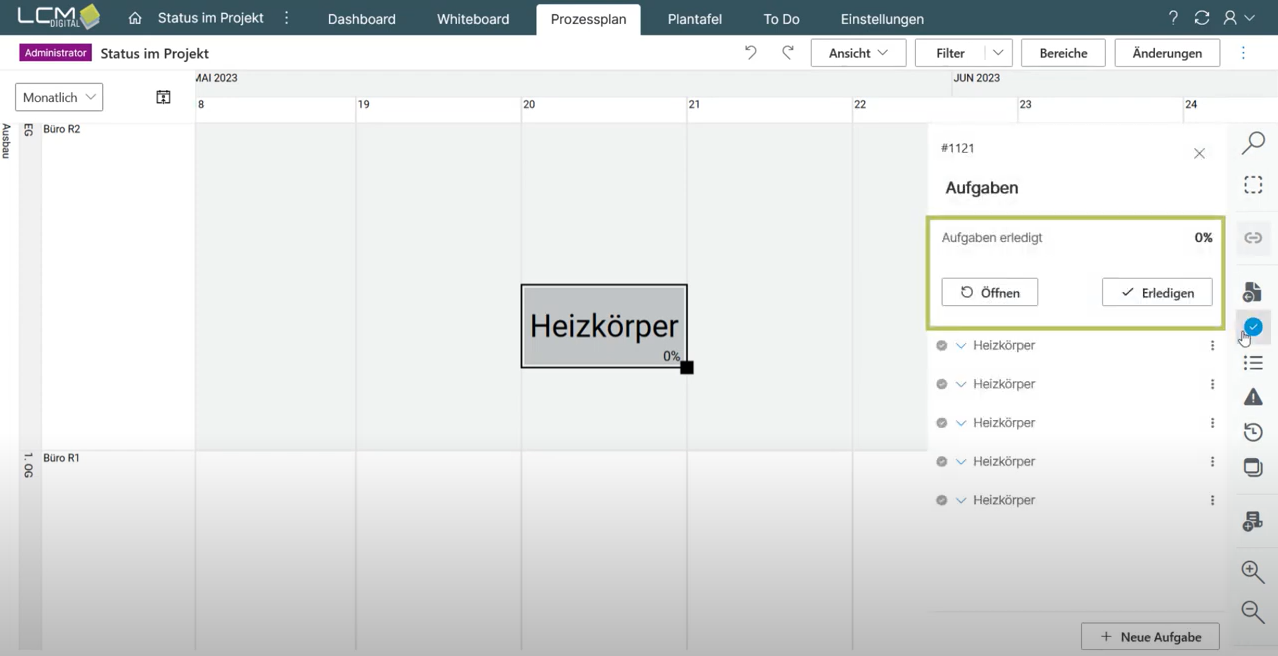Open the warning triangle panel
The image size is (1278, 656).
pyautogui.click(x=1252, y=397)
